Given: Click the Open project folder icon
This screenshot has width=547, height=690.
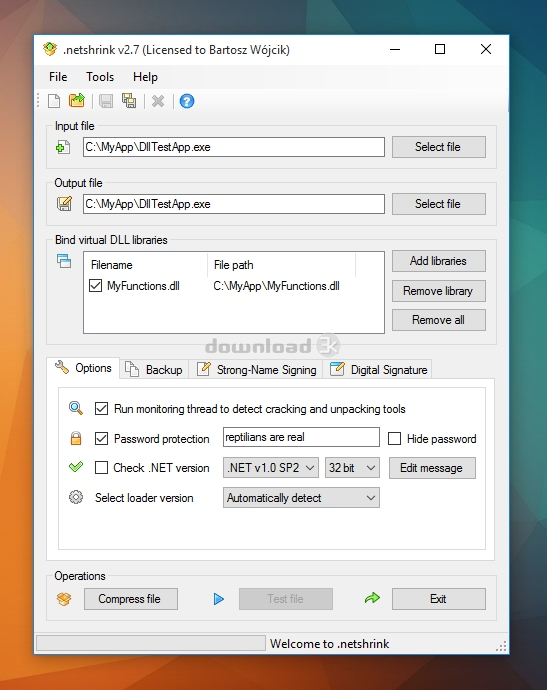Looking at the screenshot, I should coord(77,101).
